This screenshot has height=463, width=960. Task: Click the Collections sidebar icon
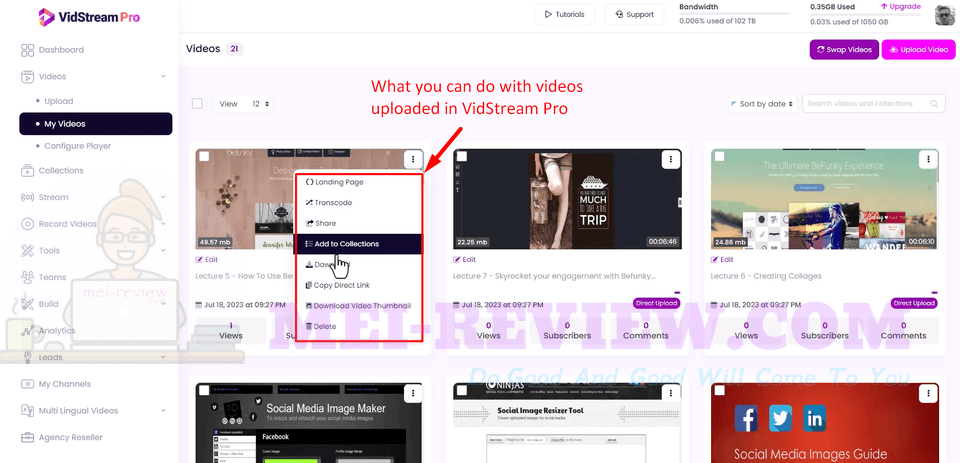pyautogui.click(x=28, y=171)
